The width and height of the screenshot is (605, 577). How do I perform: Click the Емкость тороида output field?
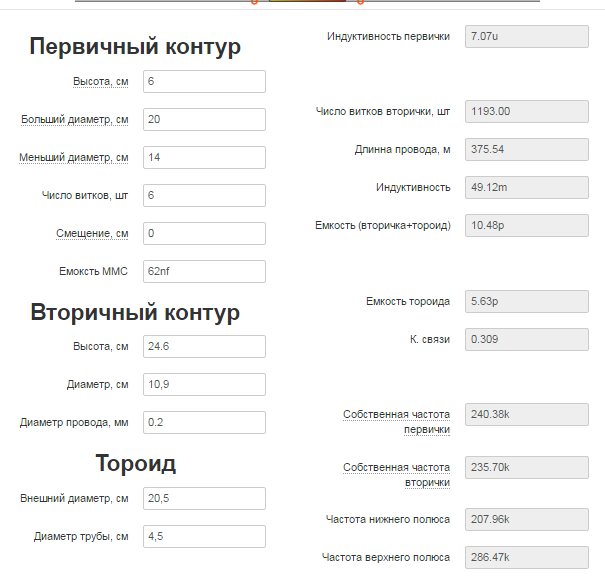tap(526, 301)
